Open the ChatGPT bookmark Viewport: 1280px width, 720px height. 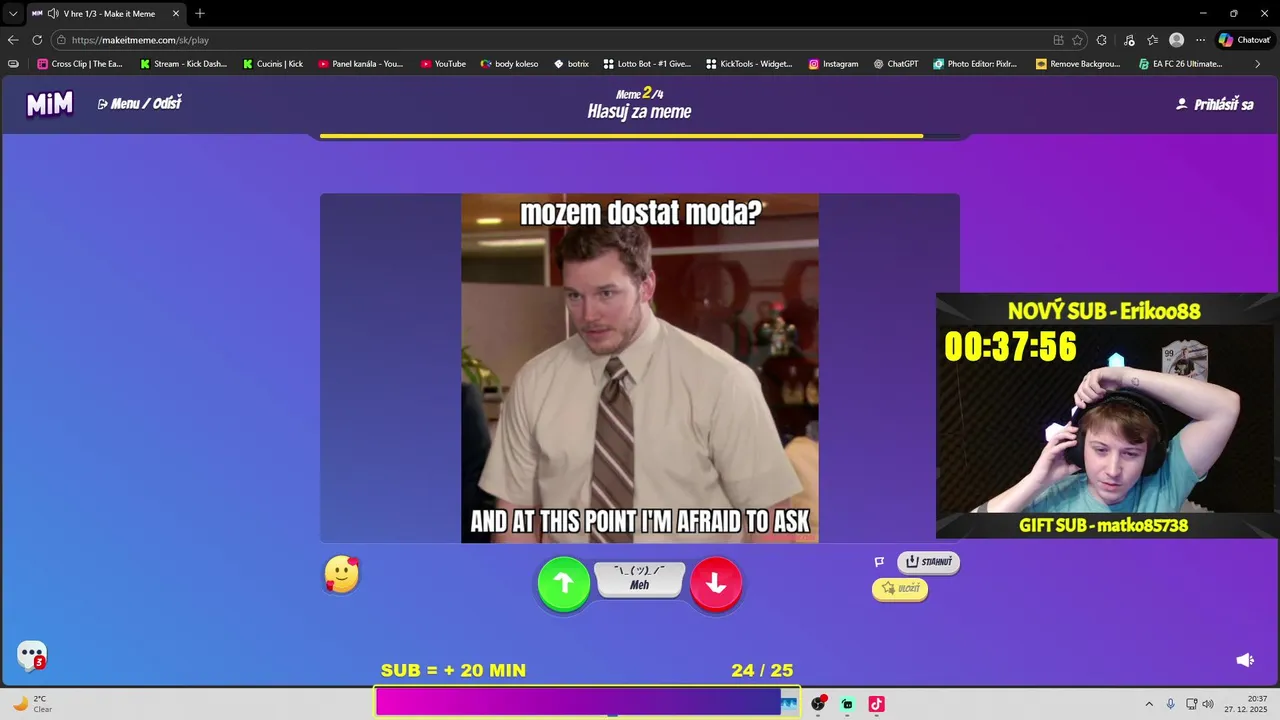tap(896, 64)
